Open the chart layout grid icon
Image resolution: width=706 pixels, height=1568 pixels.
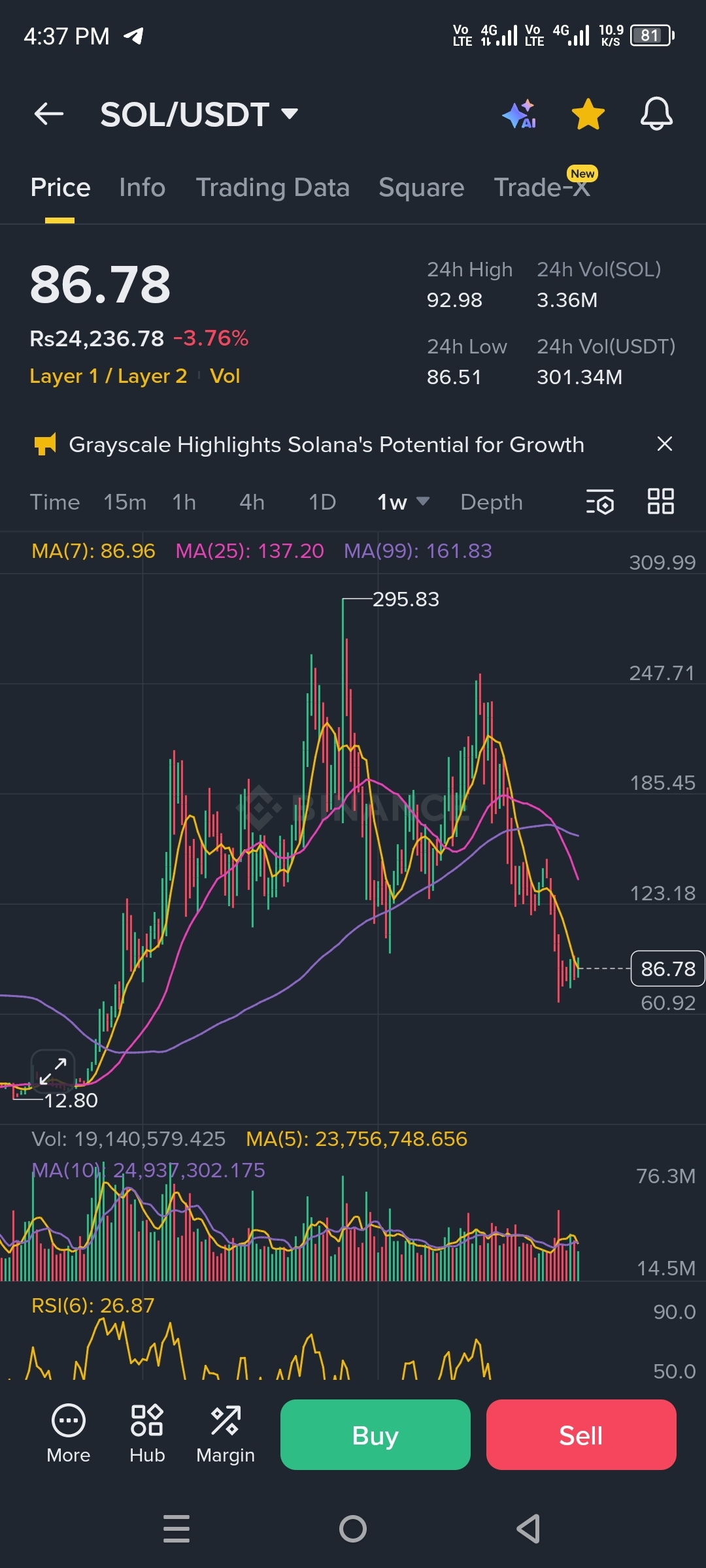coord(661,502)
